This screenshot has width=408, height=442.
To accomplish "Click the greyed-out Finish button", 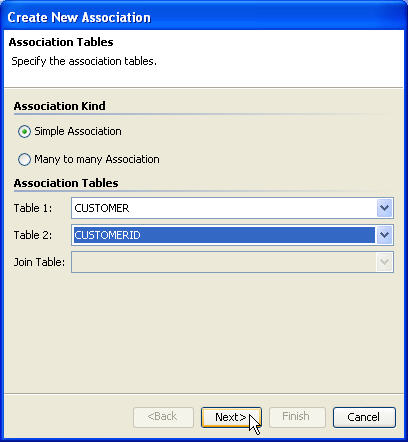I will 297,417.
